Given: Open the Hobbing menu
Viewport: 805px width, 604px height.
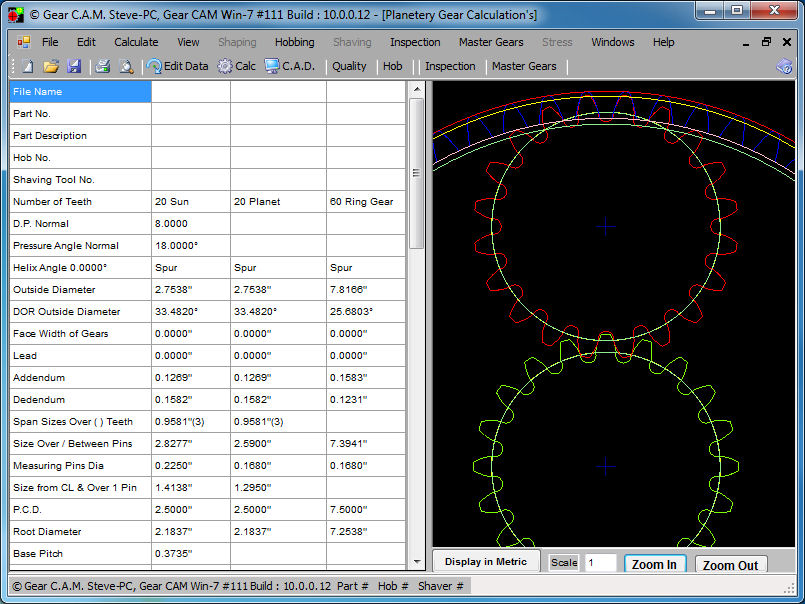Looking at the screenshot, I should (x=295, y=42).
